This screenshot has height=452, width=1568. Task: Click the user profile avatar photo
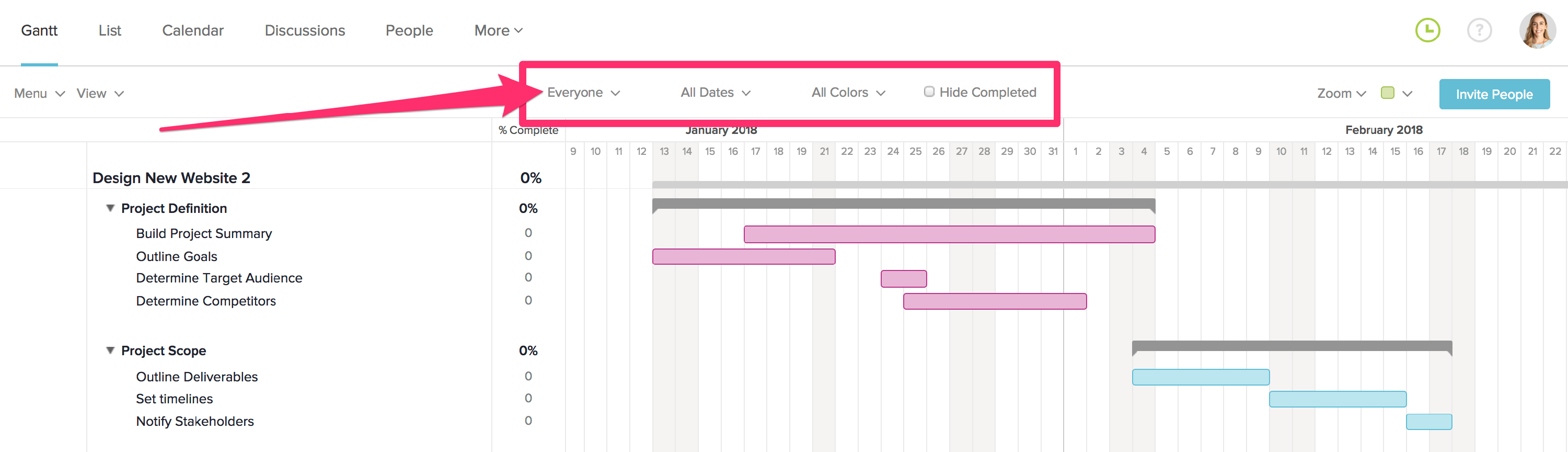[1537, 30]
